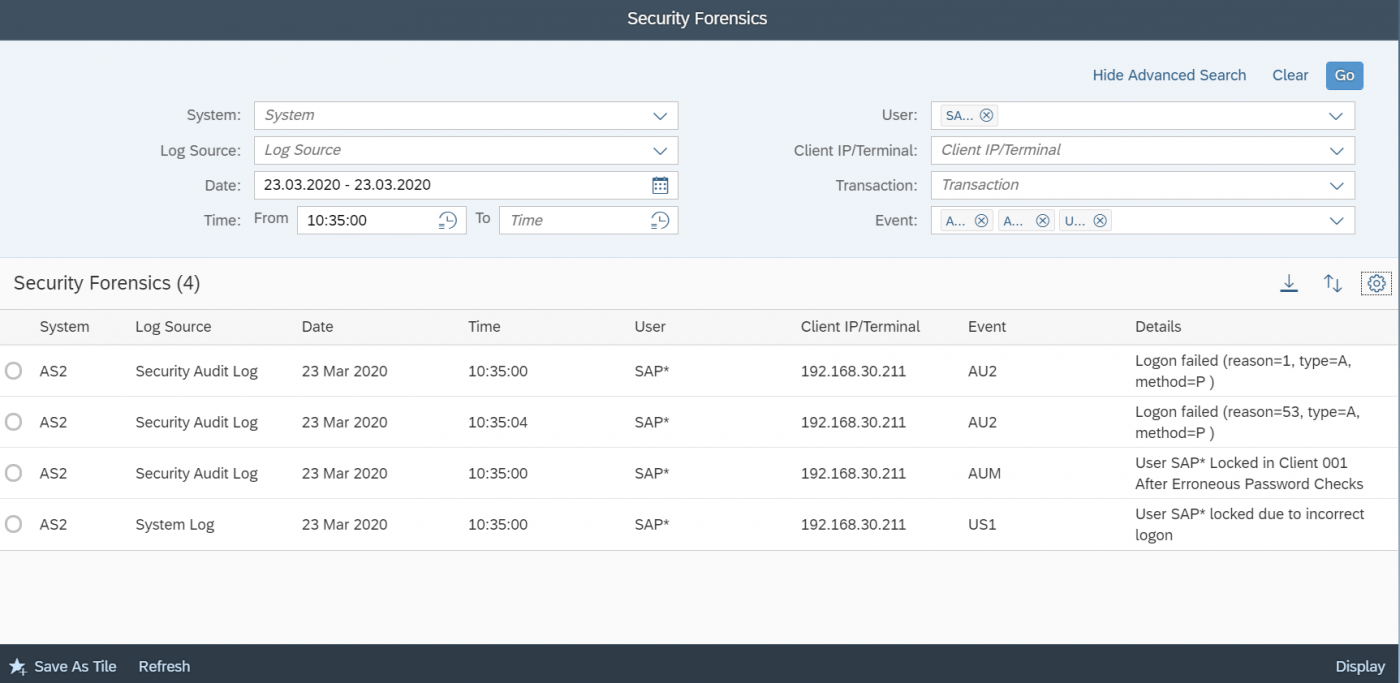Screen dimensions: 1400x683
Task: Download the Security Forensics table results
Action: coord(1288,283)
